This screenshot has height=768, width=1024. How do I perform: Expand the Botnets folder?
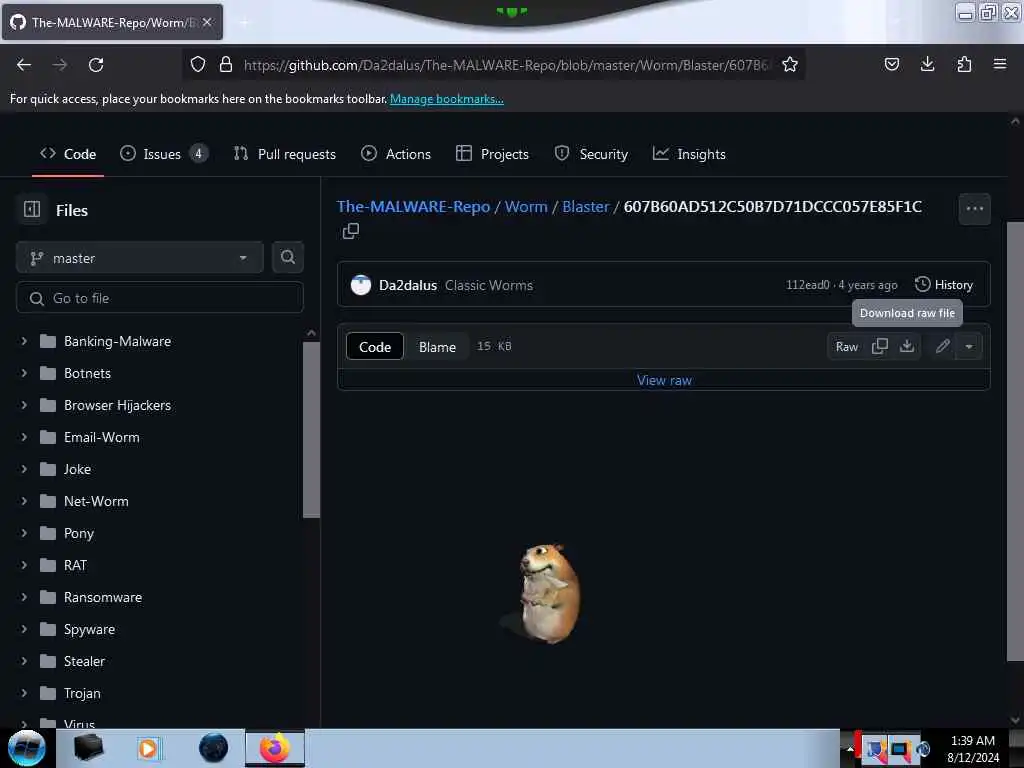(x=24, y=373)
